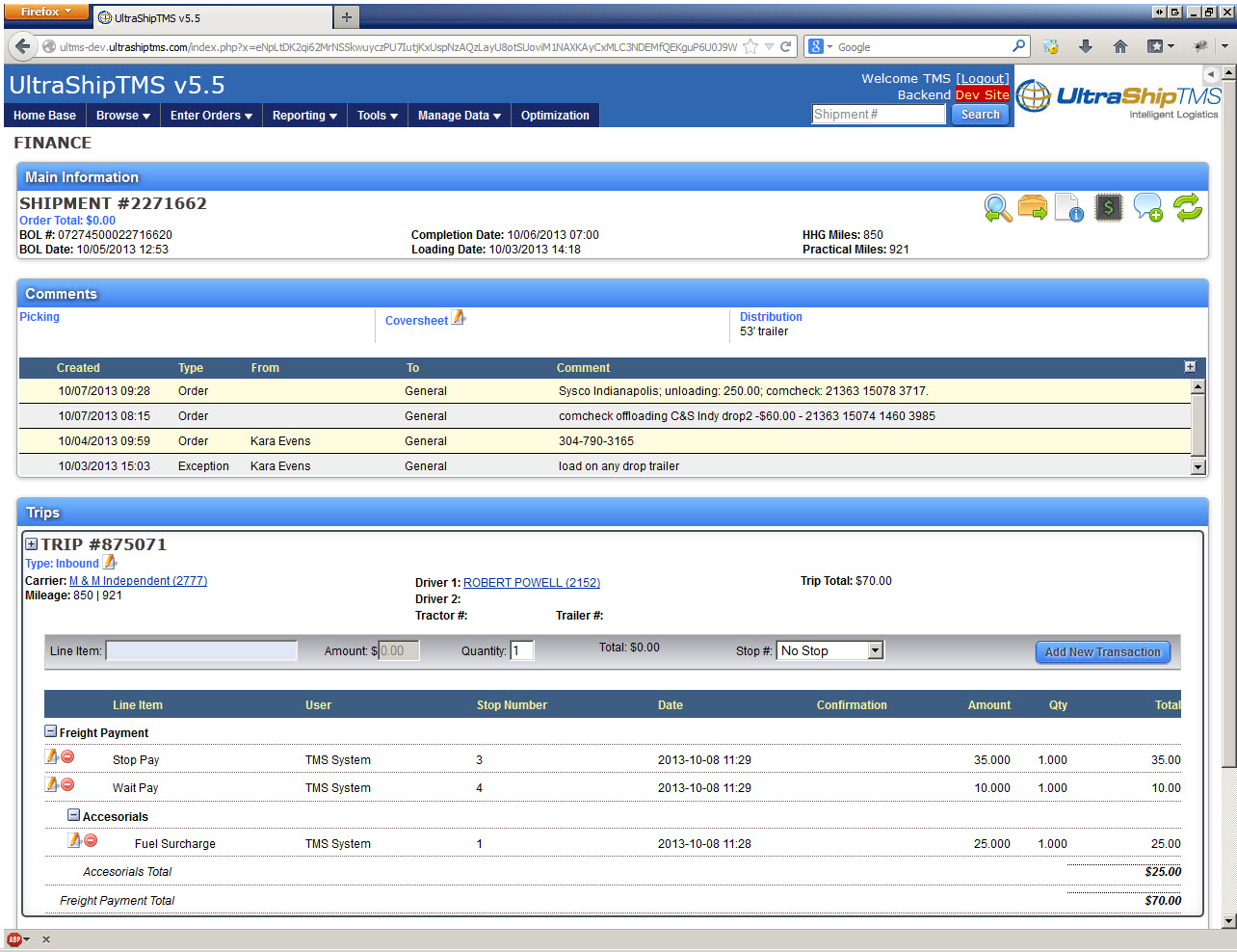Open carrier M & M Independent (2777) link

pos(138,581)
